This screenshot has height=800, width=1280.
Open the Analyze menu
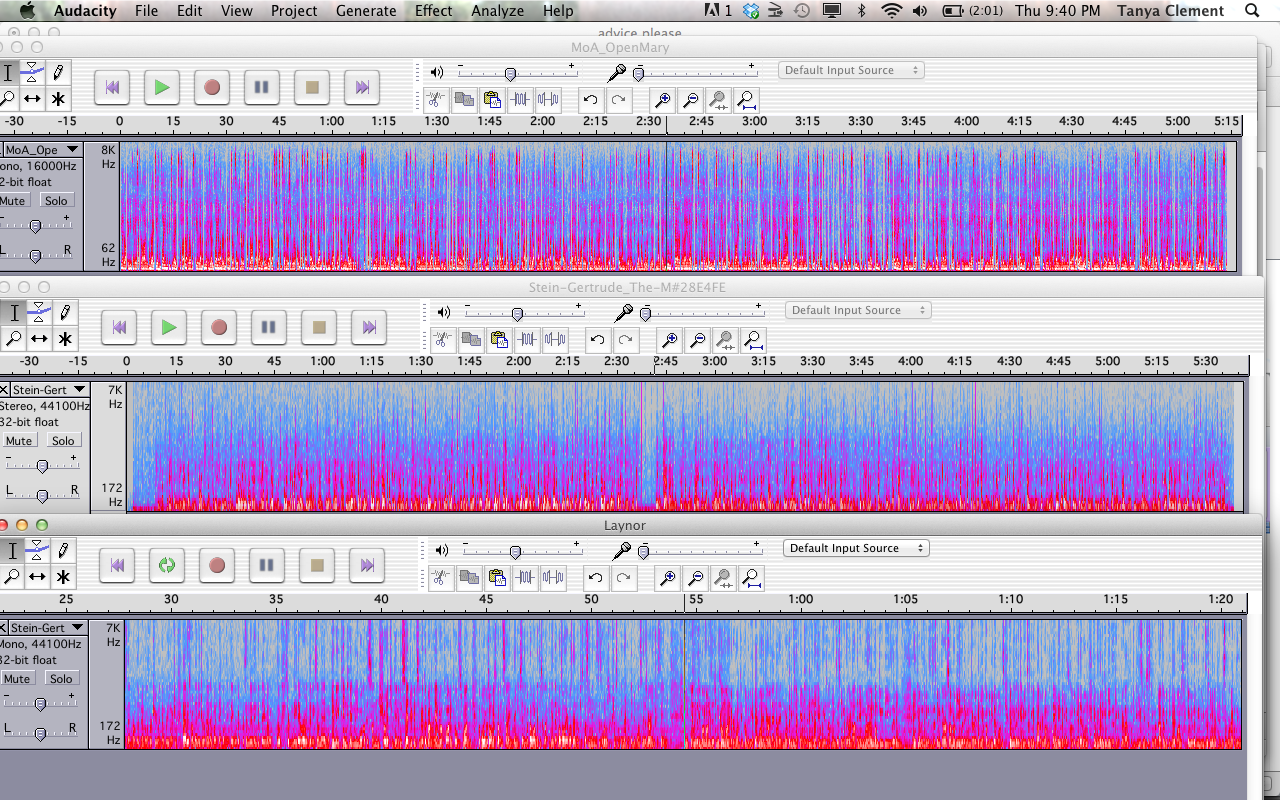[x=498, y=11]
